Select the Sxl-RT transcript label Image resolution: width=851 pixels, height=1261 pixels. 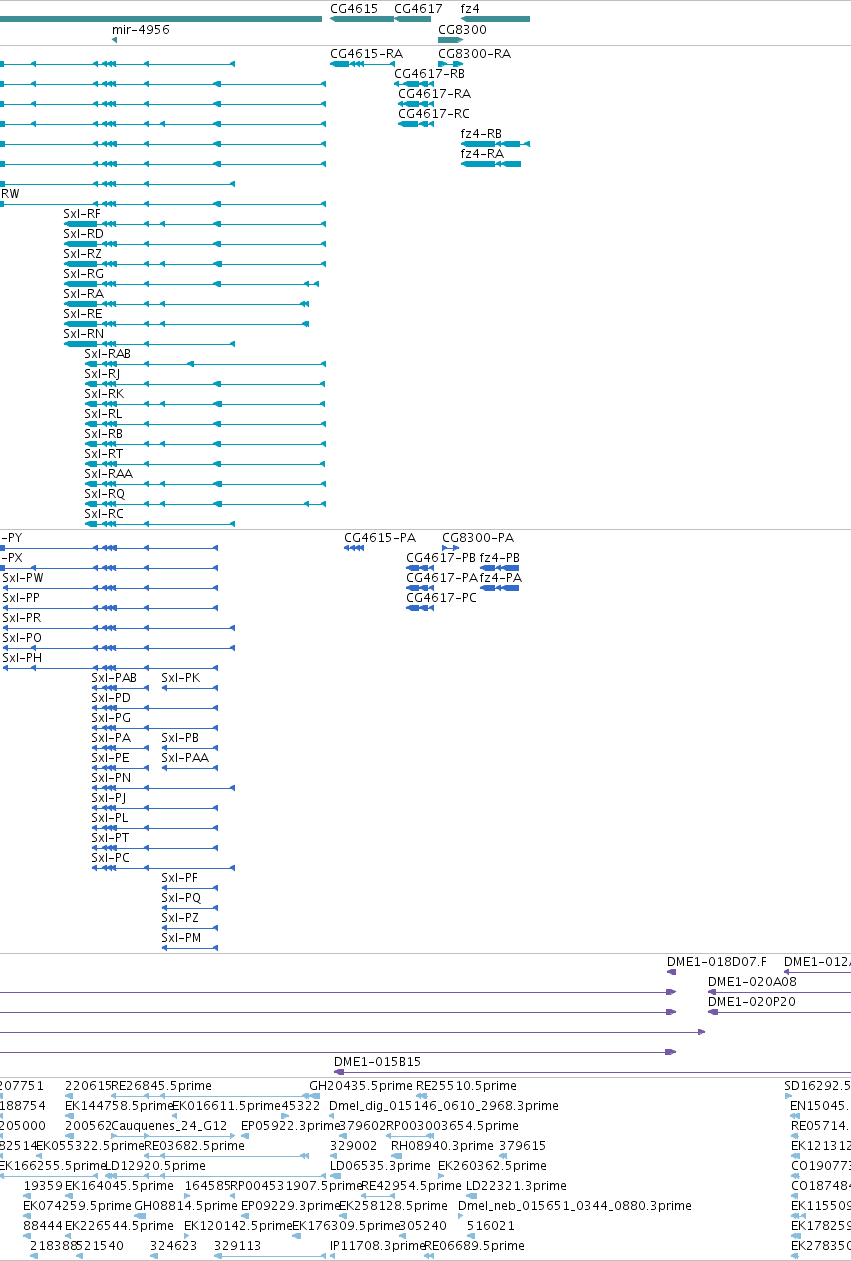click(x=104, y=454)
